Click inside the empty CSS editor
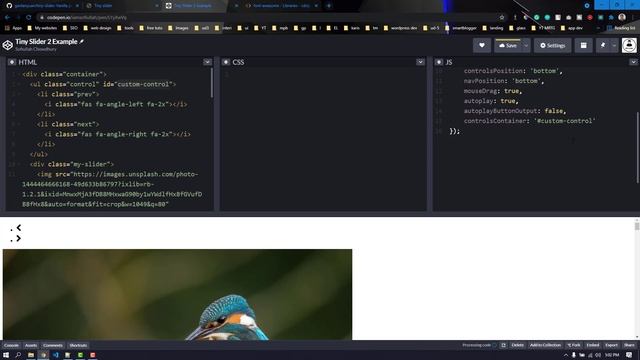The width and height of the screenshot is (640, 360). 323,139
